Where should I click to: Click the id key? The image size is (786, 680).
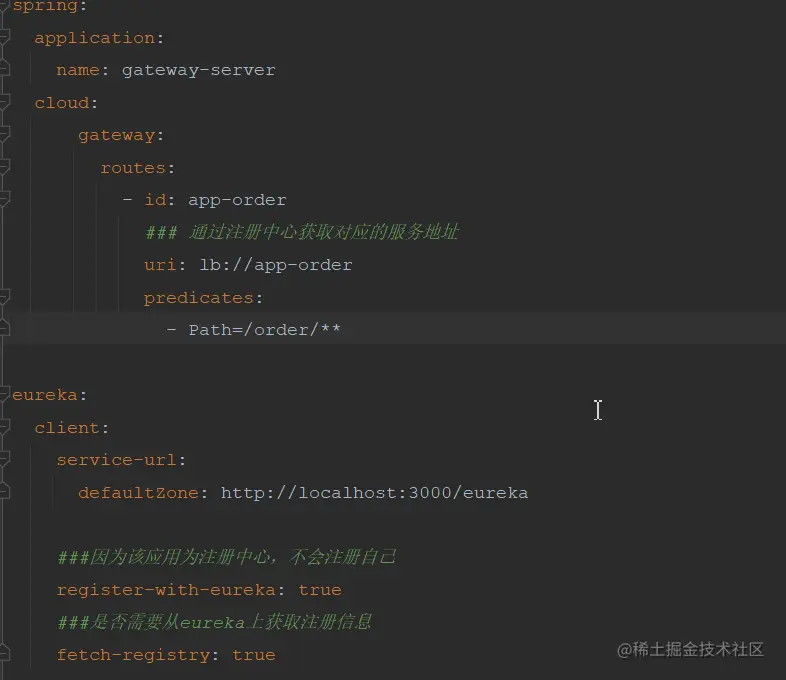tap(155, 199)
